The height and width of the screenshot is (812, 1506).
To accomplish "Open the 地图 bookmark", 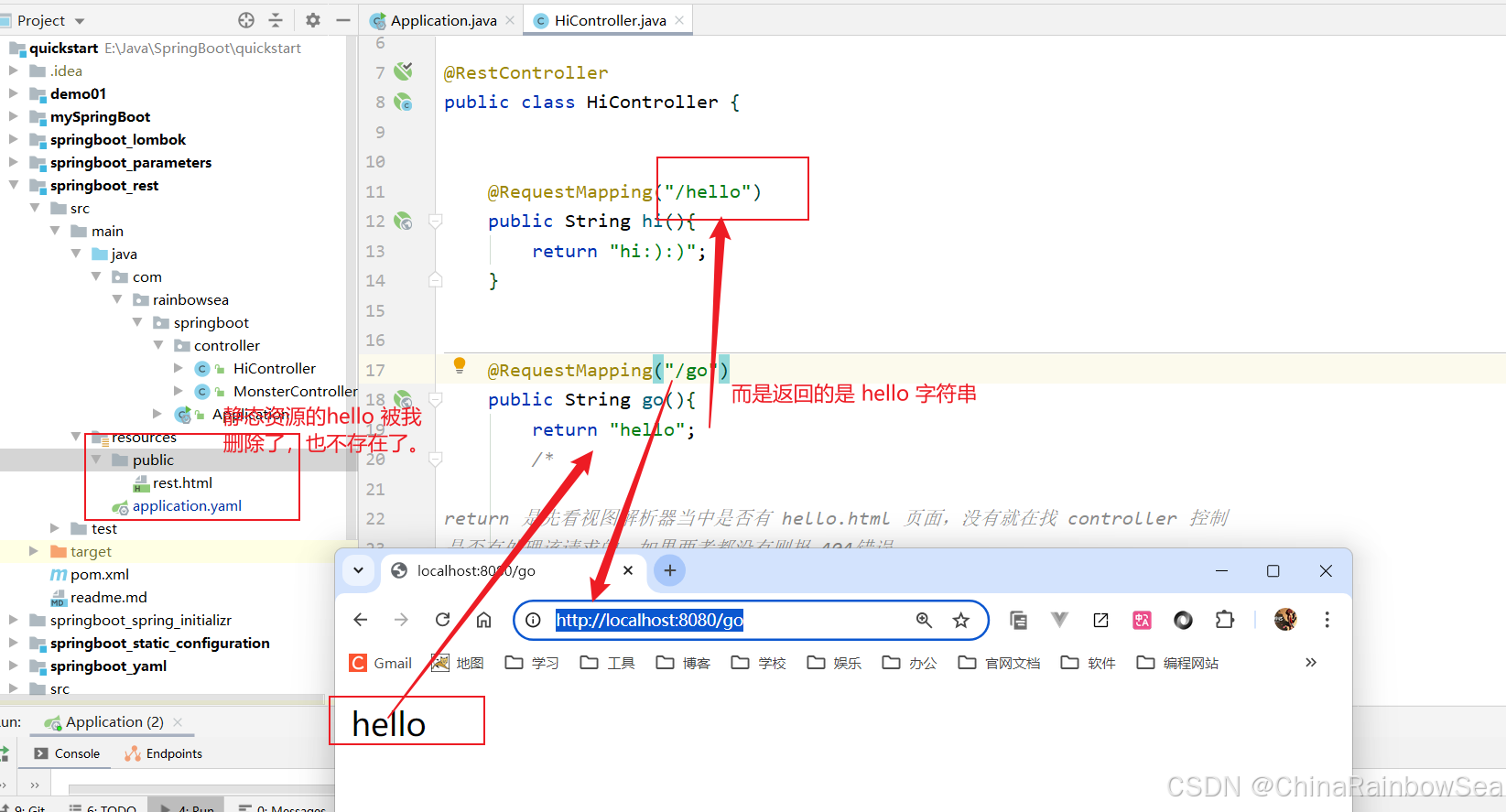I will point(458,663).
